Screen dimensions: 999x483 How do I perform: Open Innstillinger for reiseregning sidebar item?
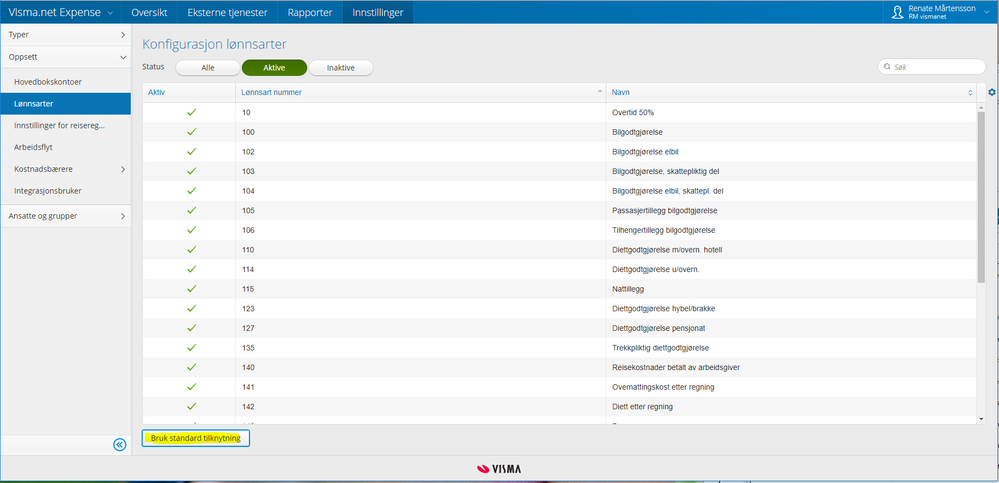(65, 126)
